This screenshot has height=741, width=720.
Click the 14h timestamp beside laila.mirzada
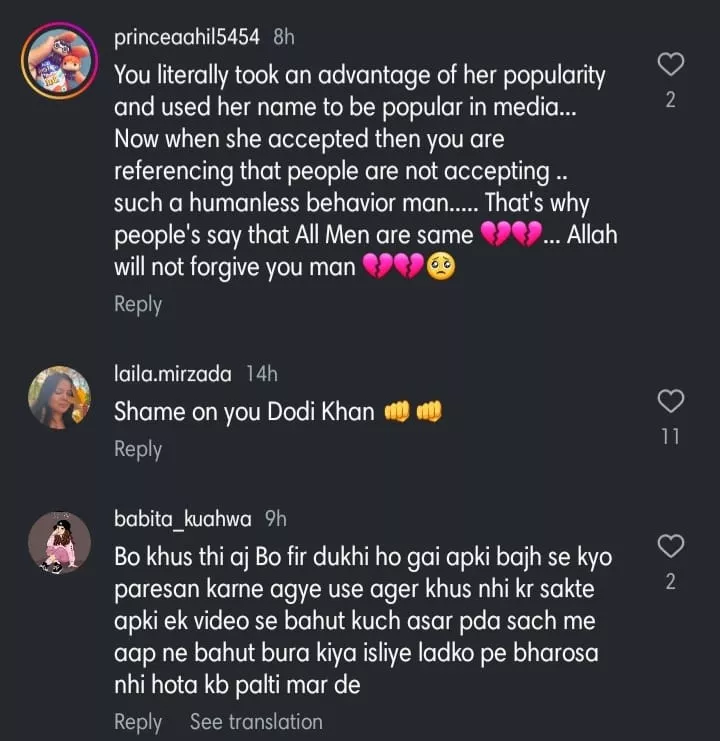[260, 374]
